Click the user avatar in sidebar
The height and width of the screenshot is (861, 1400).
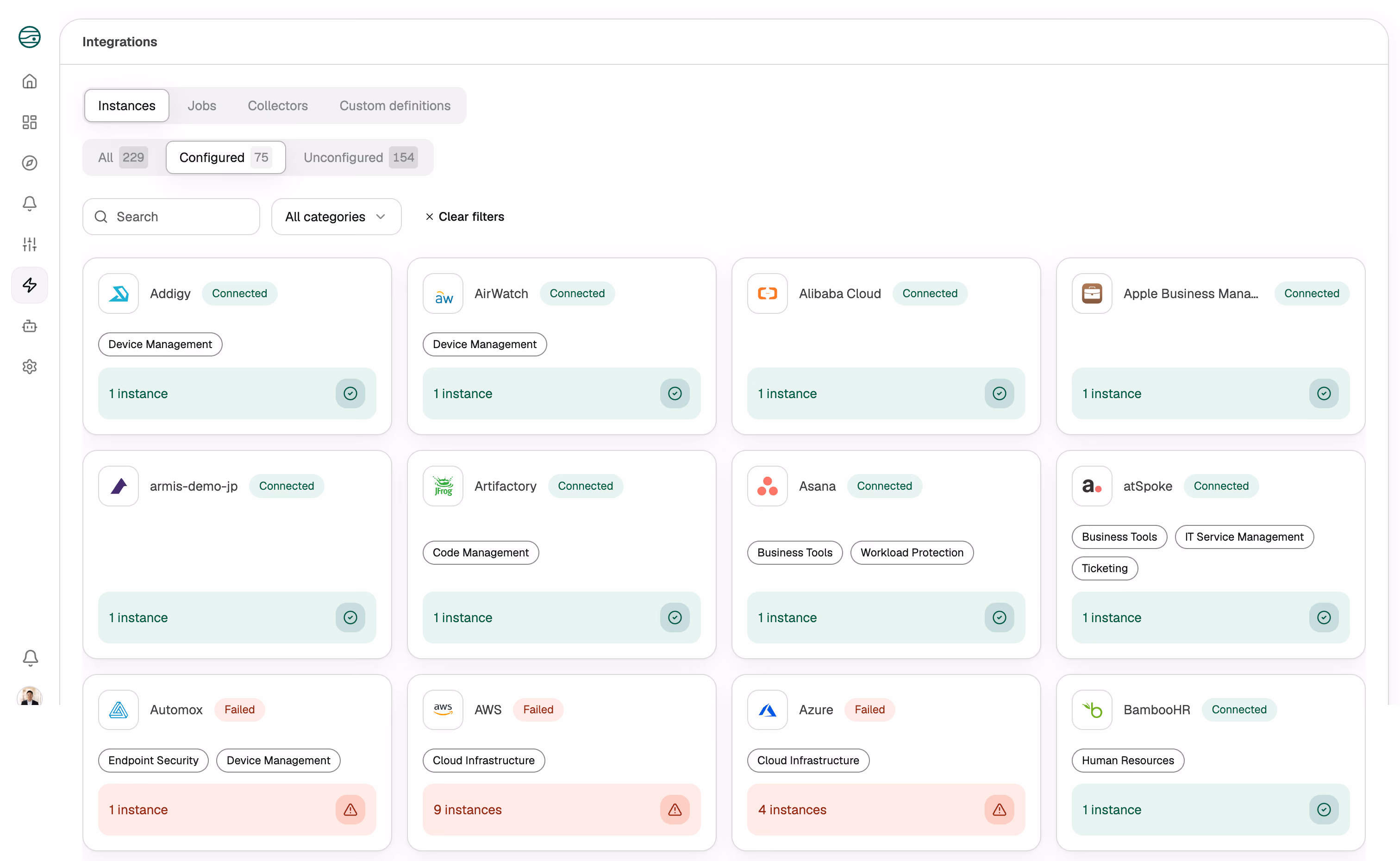coord(30,696)
